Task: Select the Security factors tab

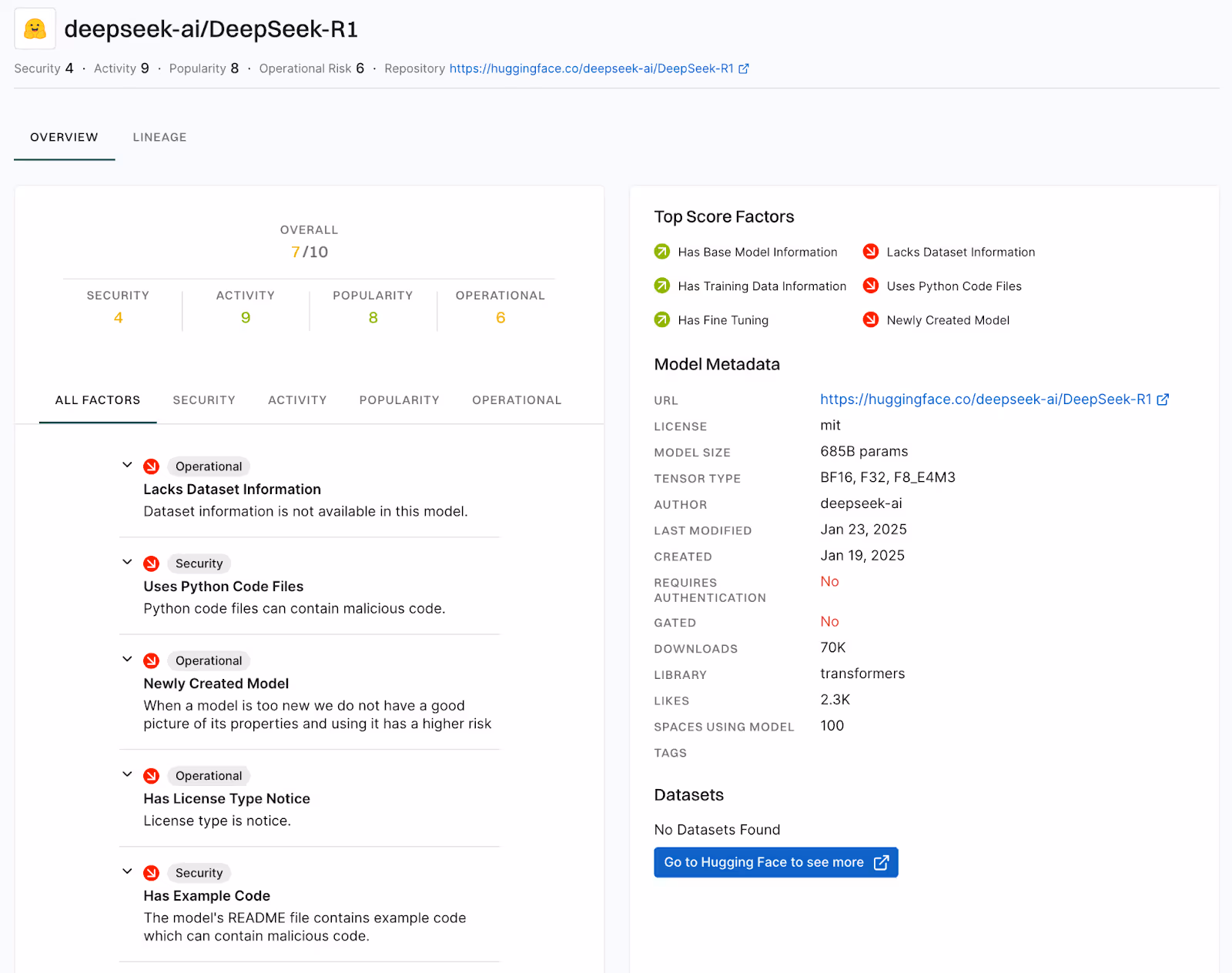Action: point(204,400)
